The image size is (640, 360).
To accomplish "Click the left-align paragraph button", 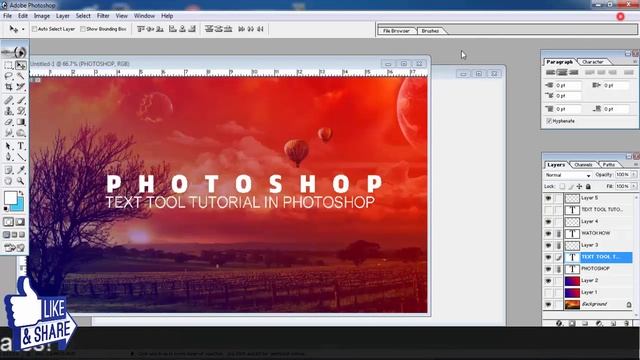I will pyautogui.click(x=550, y=72).
